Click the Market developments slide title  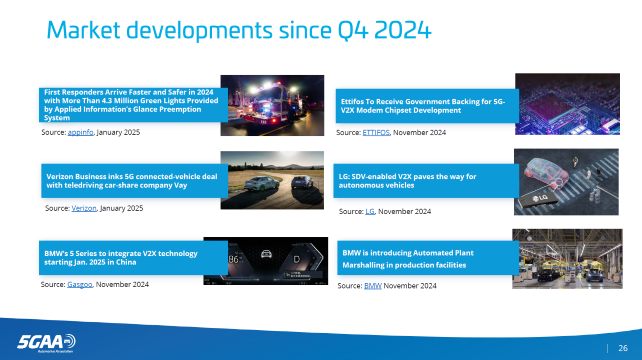point(239,30)
